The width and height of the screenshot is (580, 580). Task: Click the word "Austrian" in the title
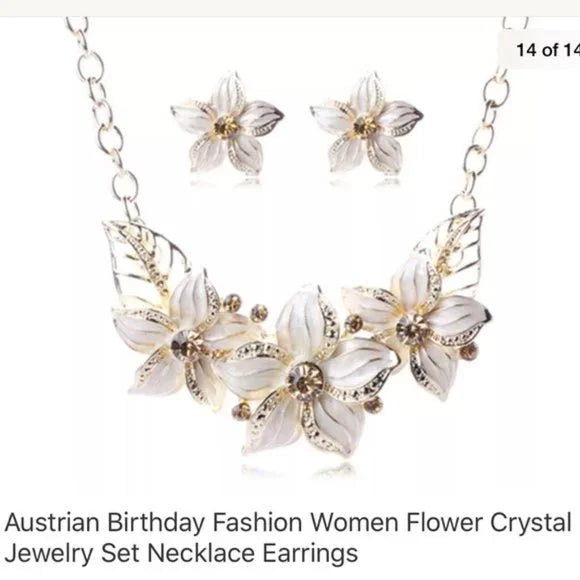coord(52,522)
